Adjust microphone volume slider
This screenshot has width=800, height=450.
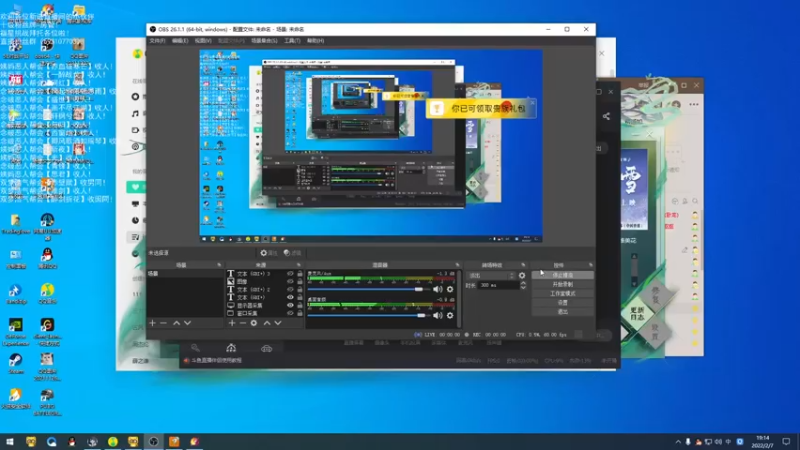[x=368, y=289]
